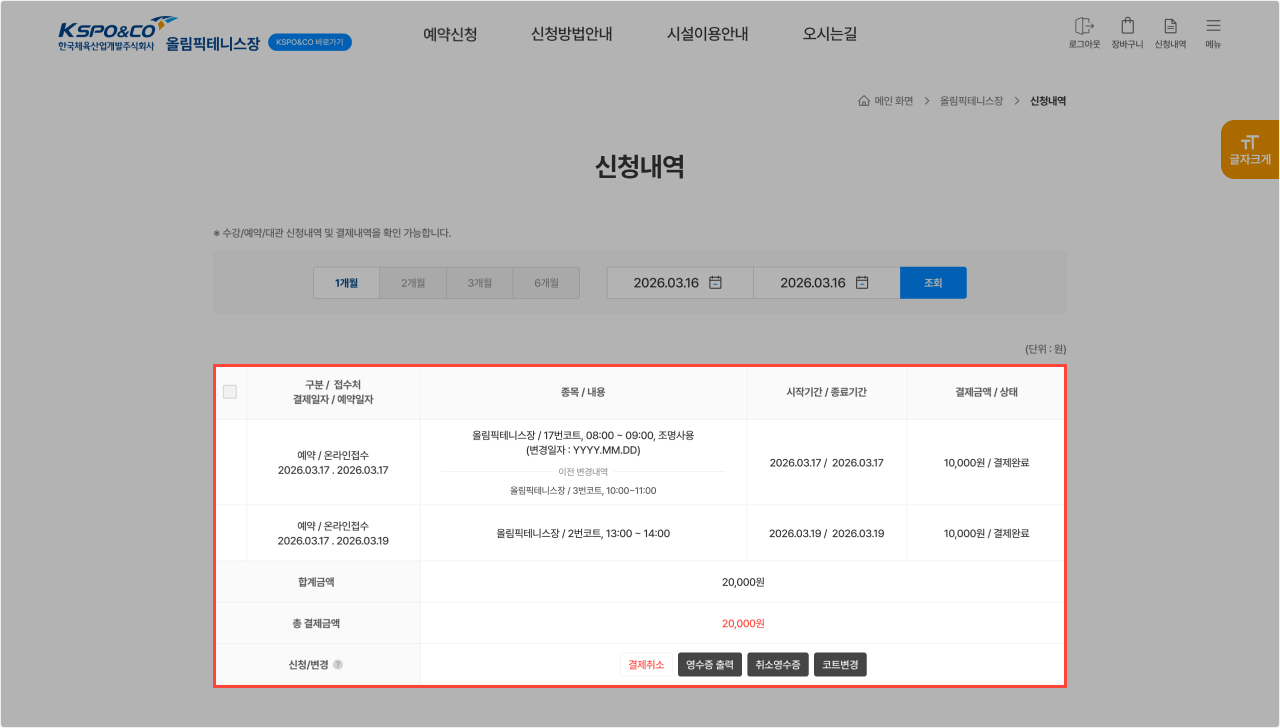This screenshot has height=728, width=1280.
Task: Open the end date calendar icon
Action: pos(862,283)
